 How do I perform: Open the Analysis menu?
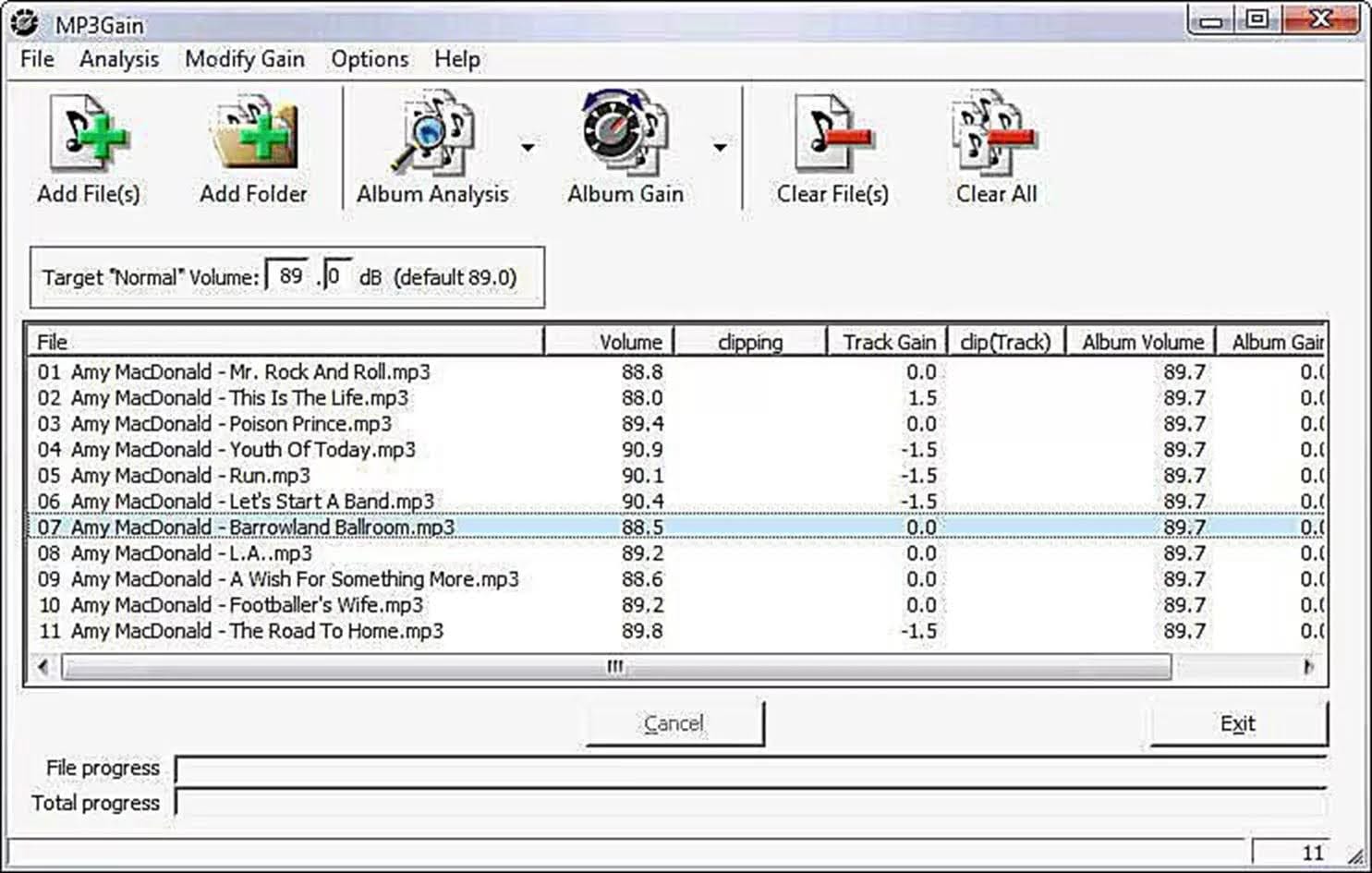119,59
